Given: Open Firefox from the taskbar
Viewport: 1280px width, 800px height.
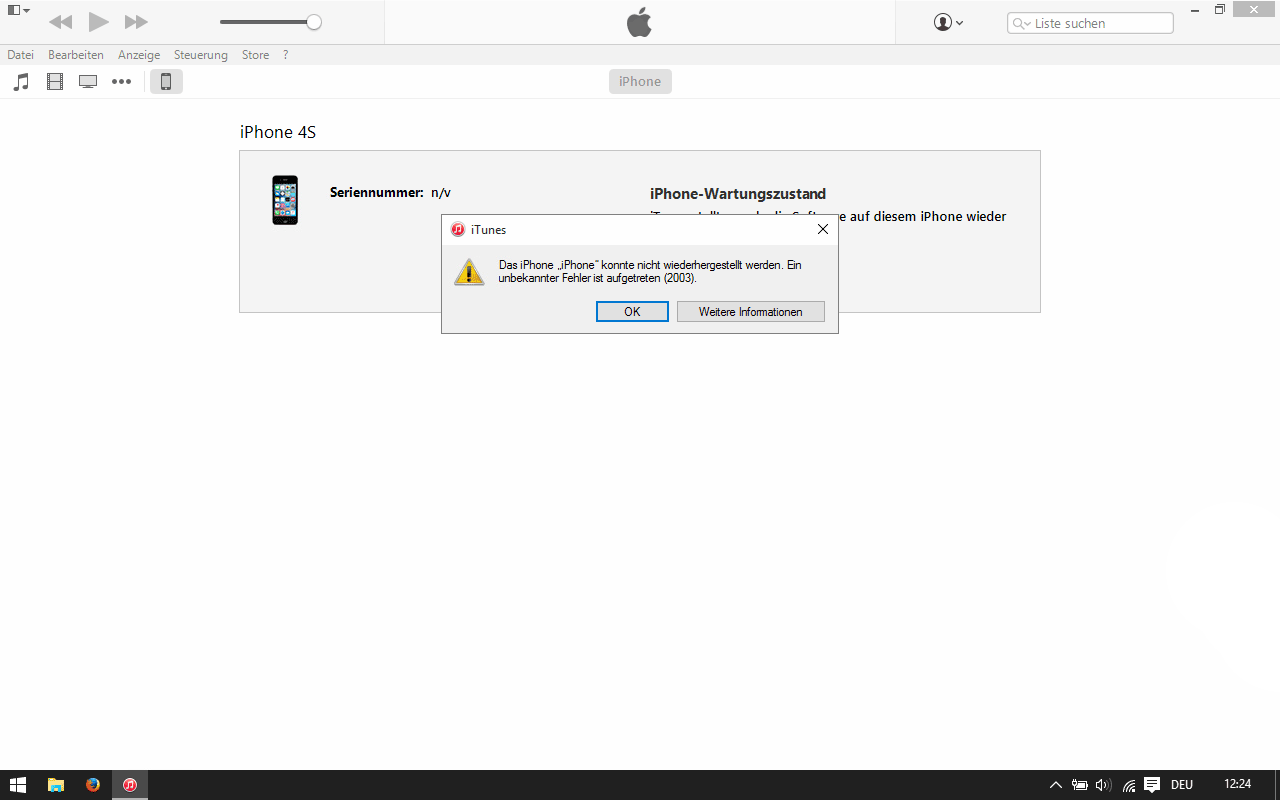Looking at the screenshot, I should pos(93,785).
